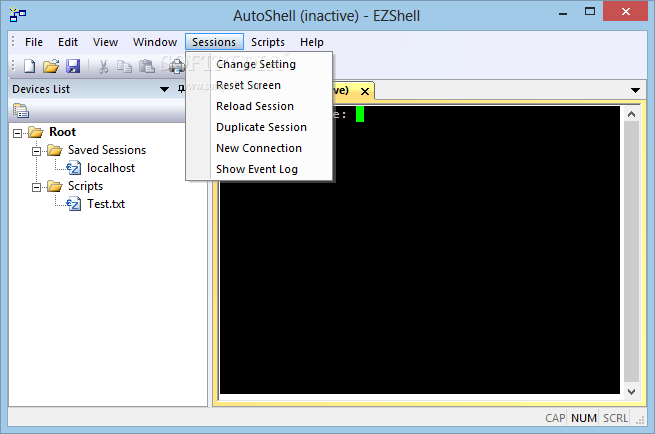Open the Devices List panel dropdown arrow
The width and height of the screenshot is (655, 434).
click(164, 89)
